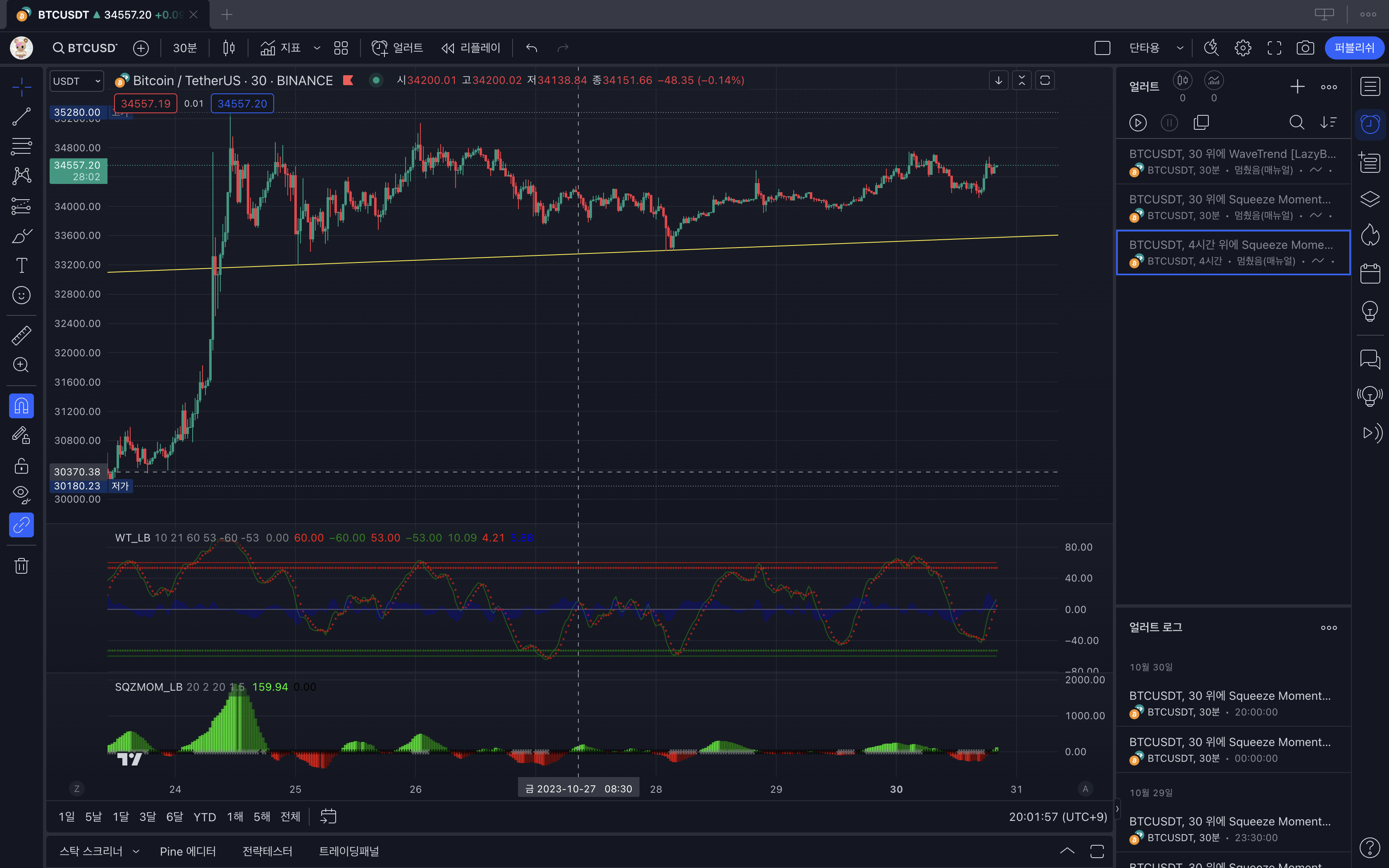
Task: Select the ruler measure tool
Action: point(21,335)
